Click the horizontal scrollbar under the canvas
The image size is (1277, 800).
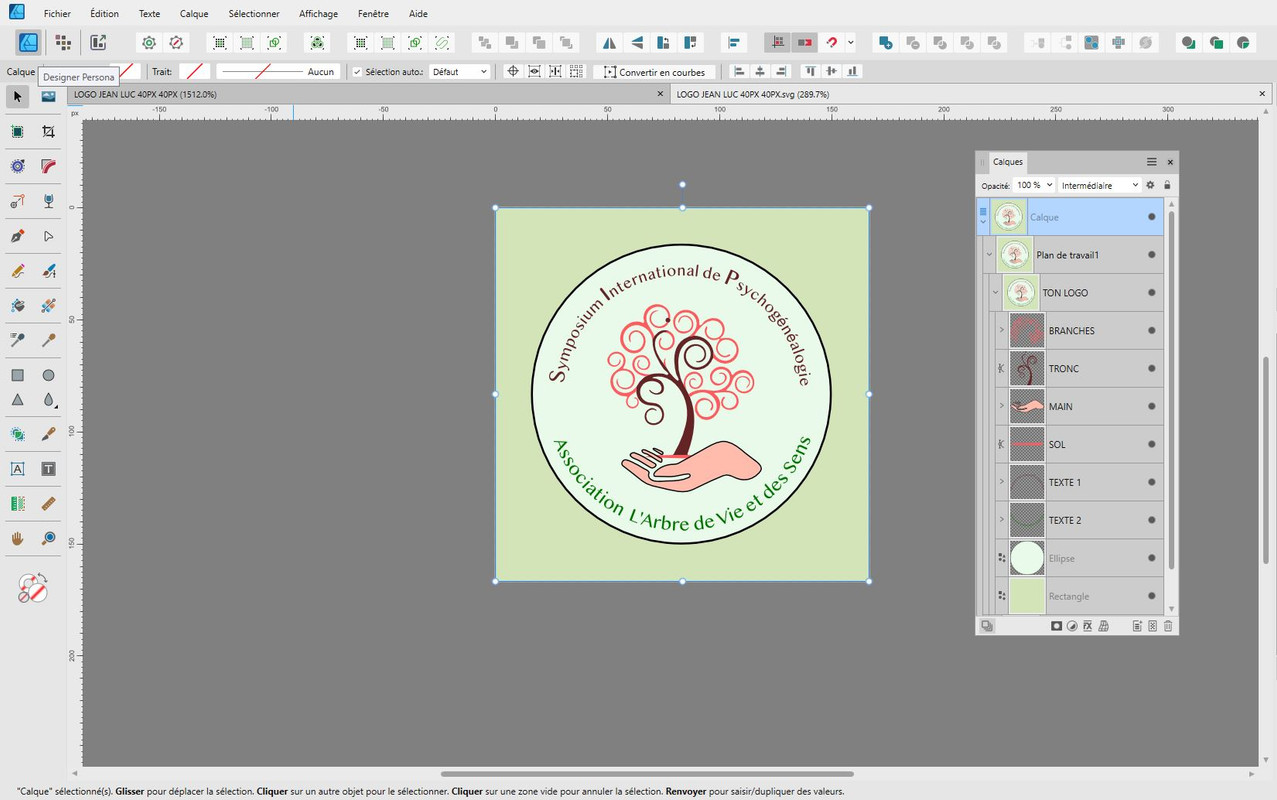point(647,774)
